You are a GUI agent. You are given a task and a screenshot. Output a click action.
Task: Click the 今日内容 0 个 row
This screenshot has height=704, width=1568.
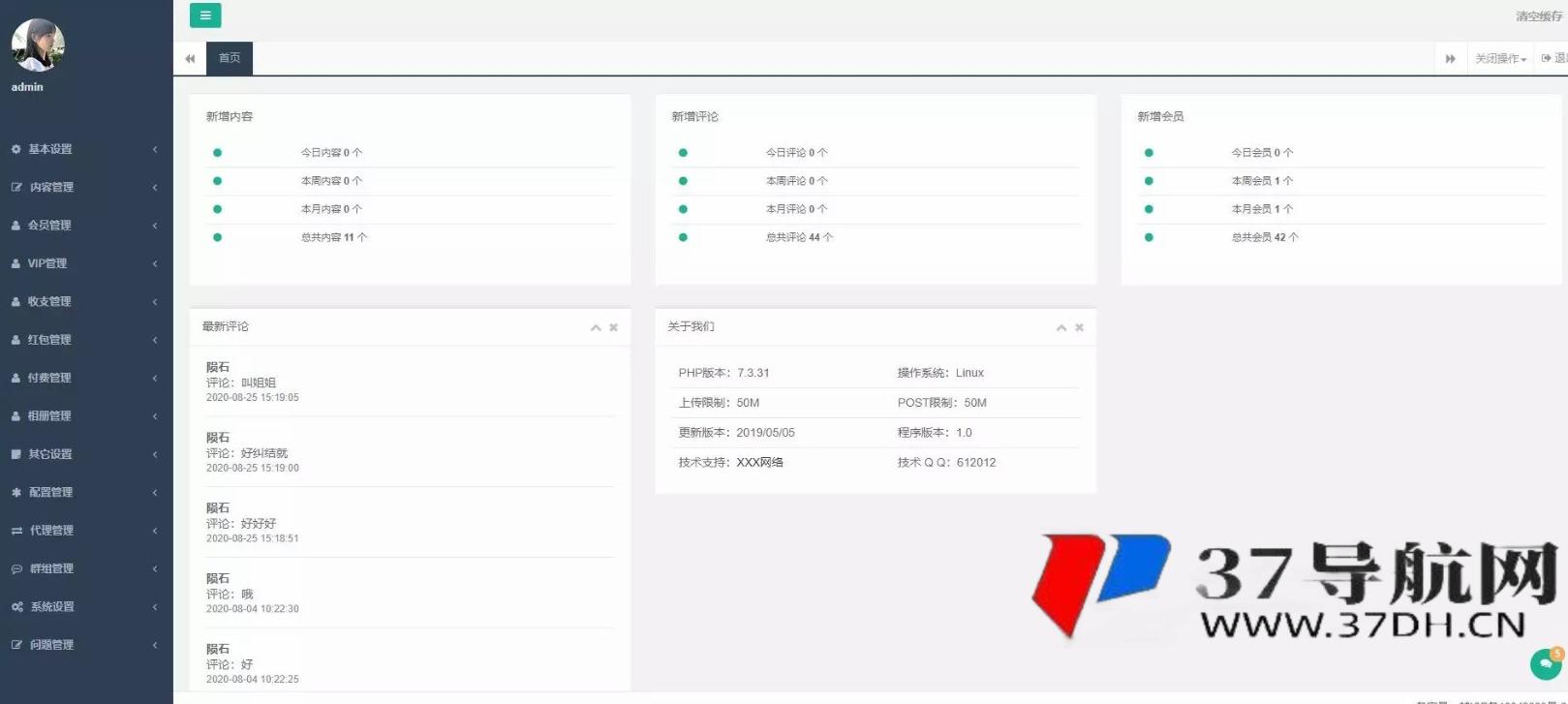click(x=410, y=153)
